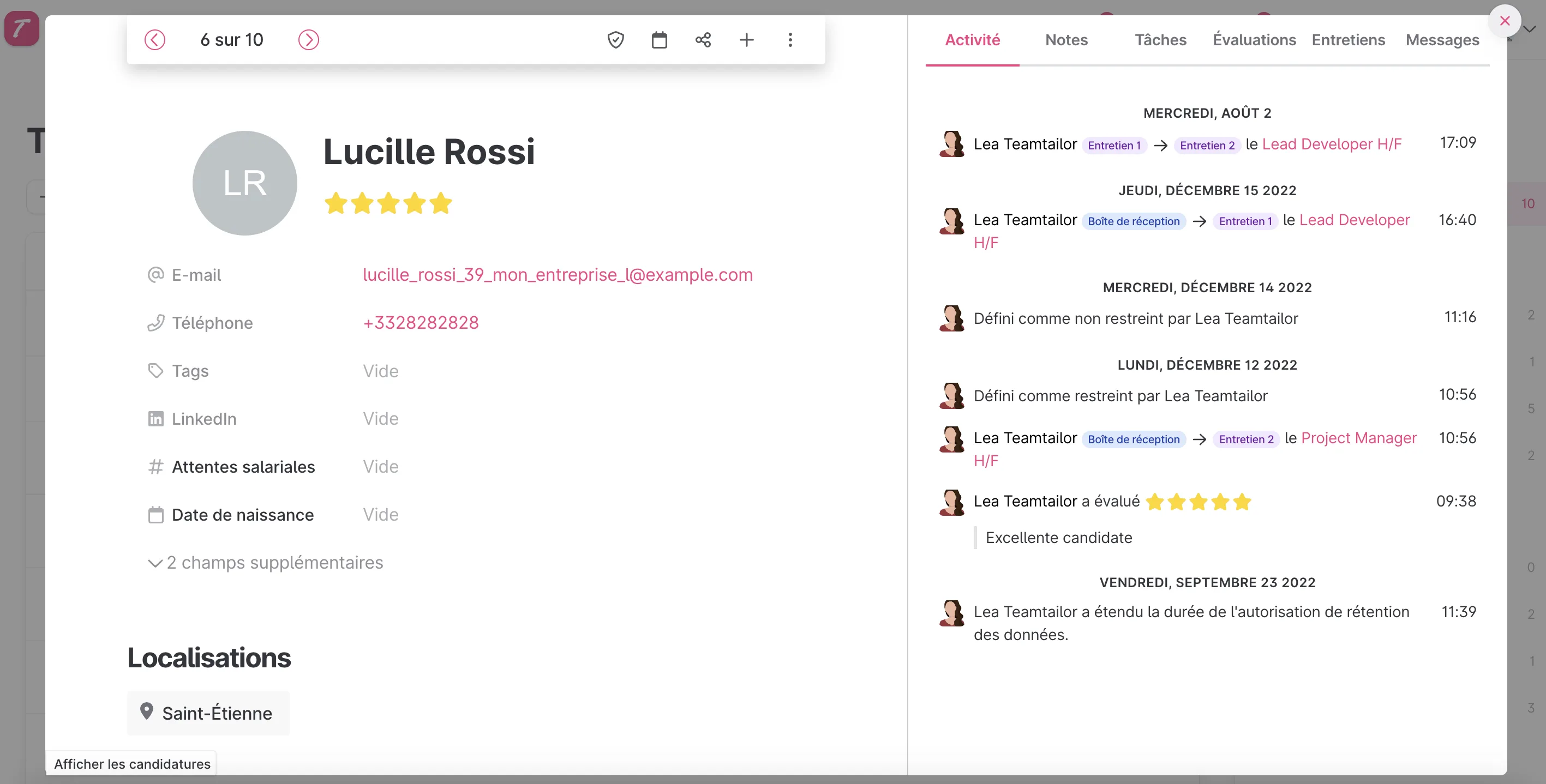The height and width of the screenshot is (784, 1546).
Task: Open Lead Developer H/F link from August 2
Action: point(1332,144)
